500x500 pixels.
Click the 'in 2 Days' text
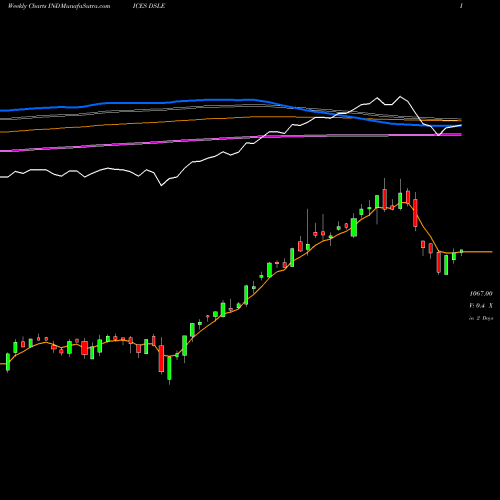coord(481,318)
